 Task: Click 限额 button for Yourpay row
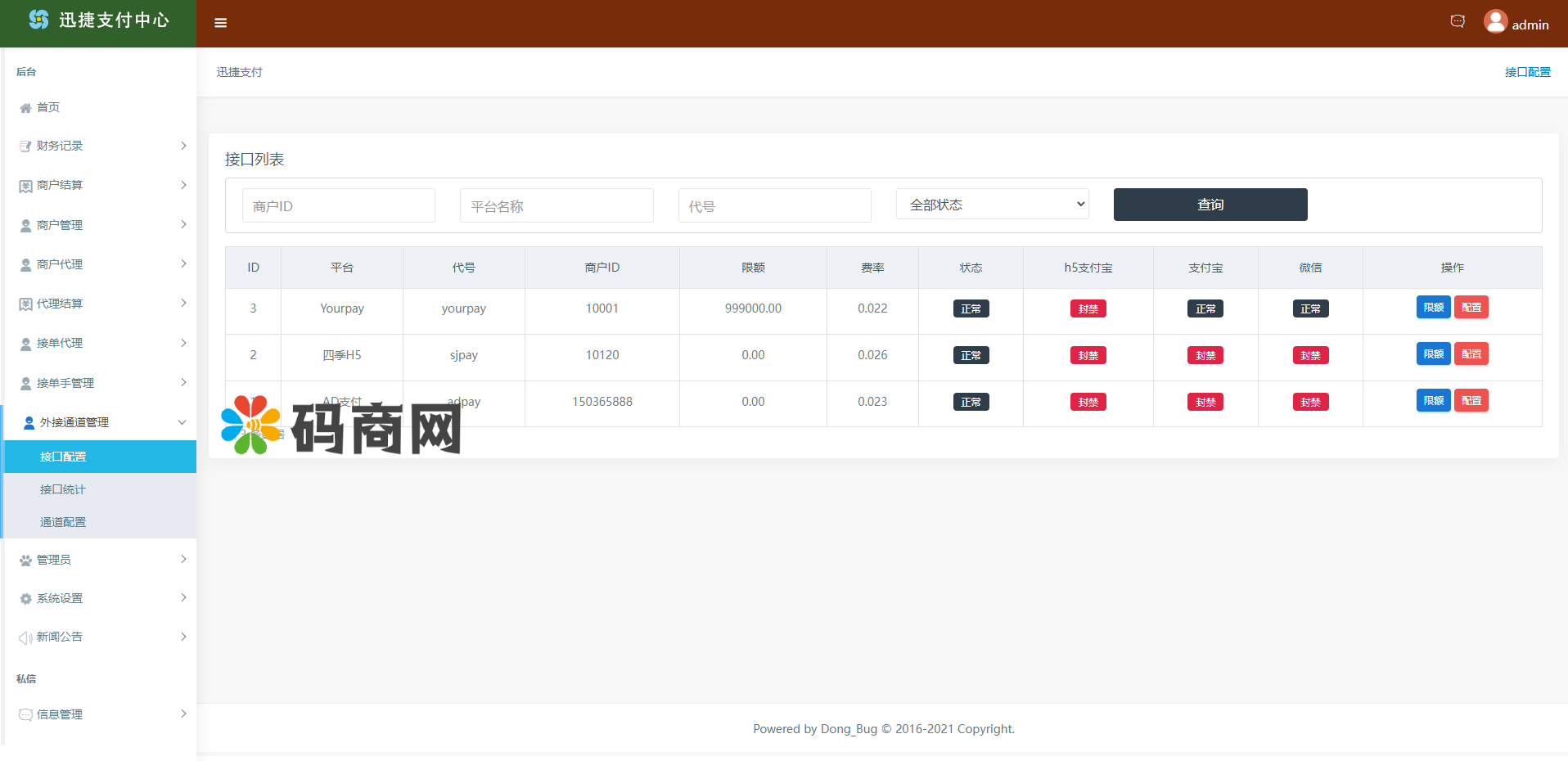pyautogui.click(x=1433, y=308)
